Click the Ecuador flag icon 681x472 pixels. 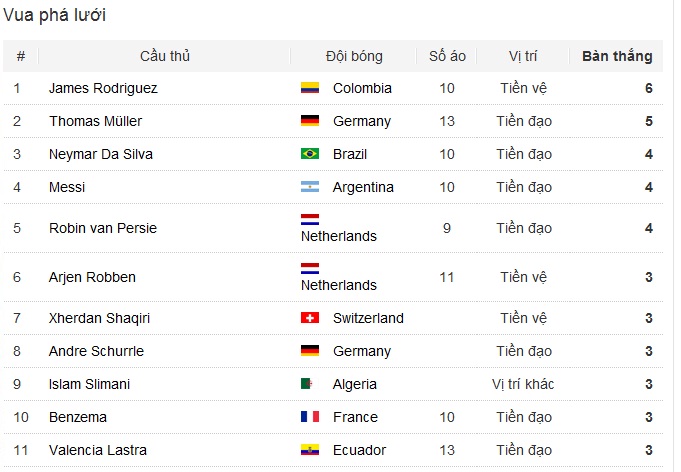tap(310, 450)
